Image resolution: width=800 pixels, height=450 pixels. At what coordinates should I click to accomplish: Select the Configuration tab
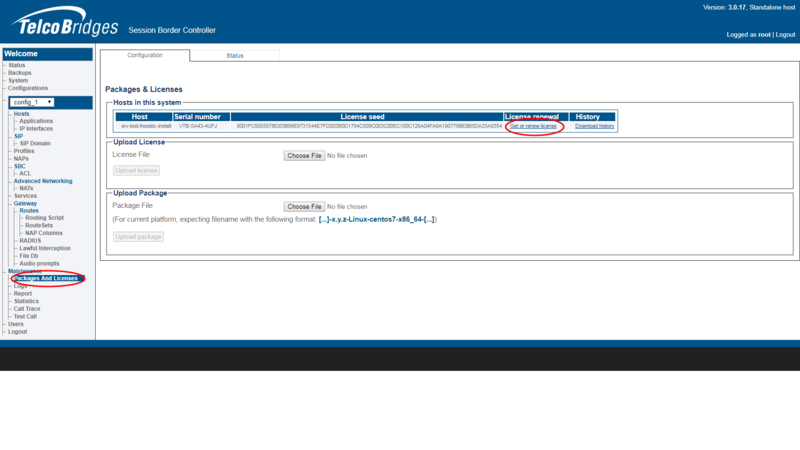click(145, 55)
